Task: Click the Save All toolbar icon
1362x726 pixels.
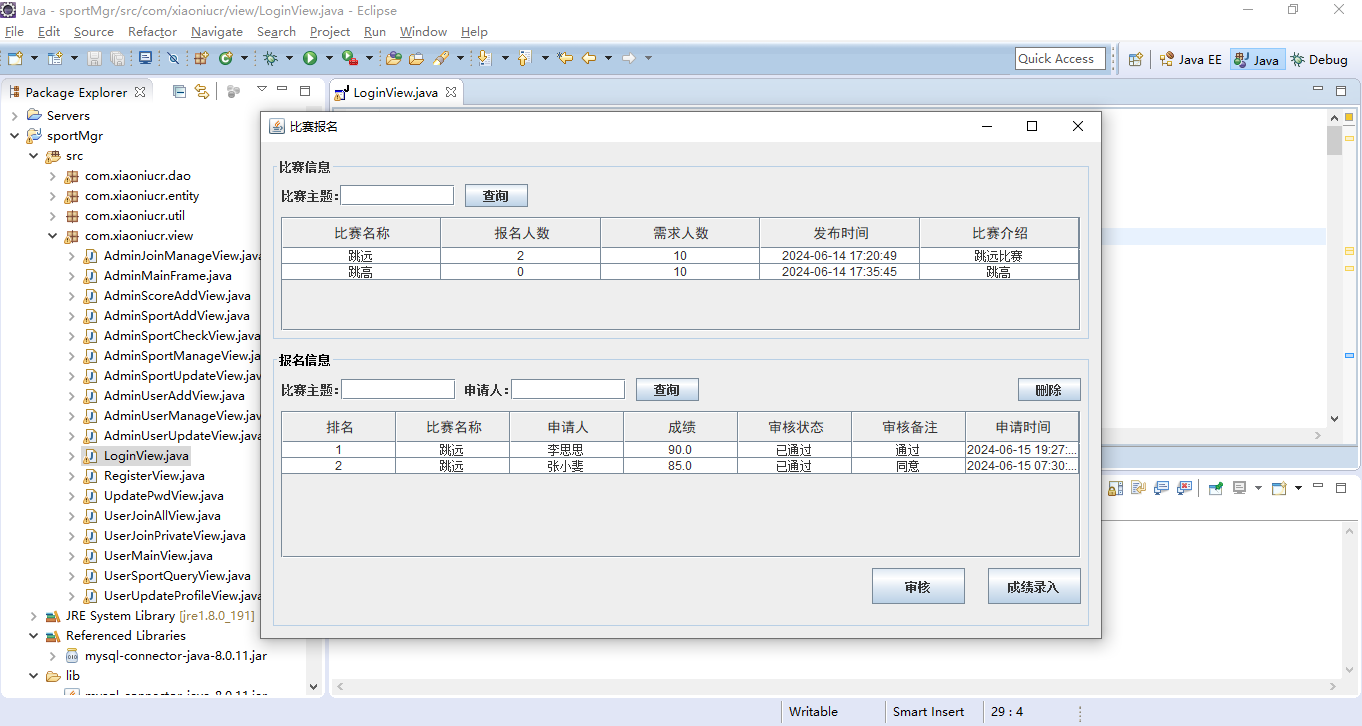Action: point(117,59)
